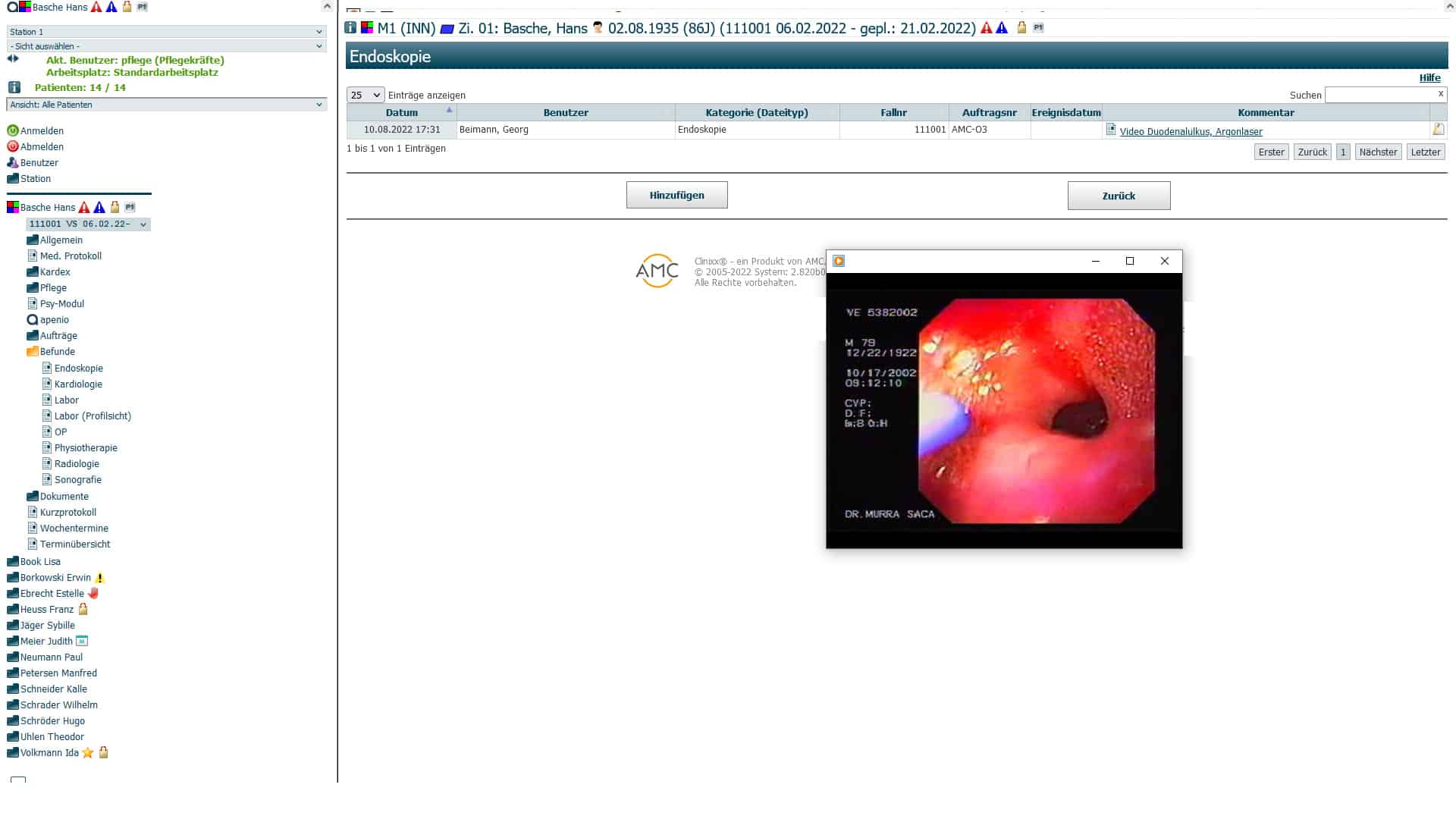
Task: Click the red Abmelden logout icon
Action: [x=12, y=146]
